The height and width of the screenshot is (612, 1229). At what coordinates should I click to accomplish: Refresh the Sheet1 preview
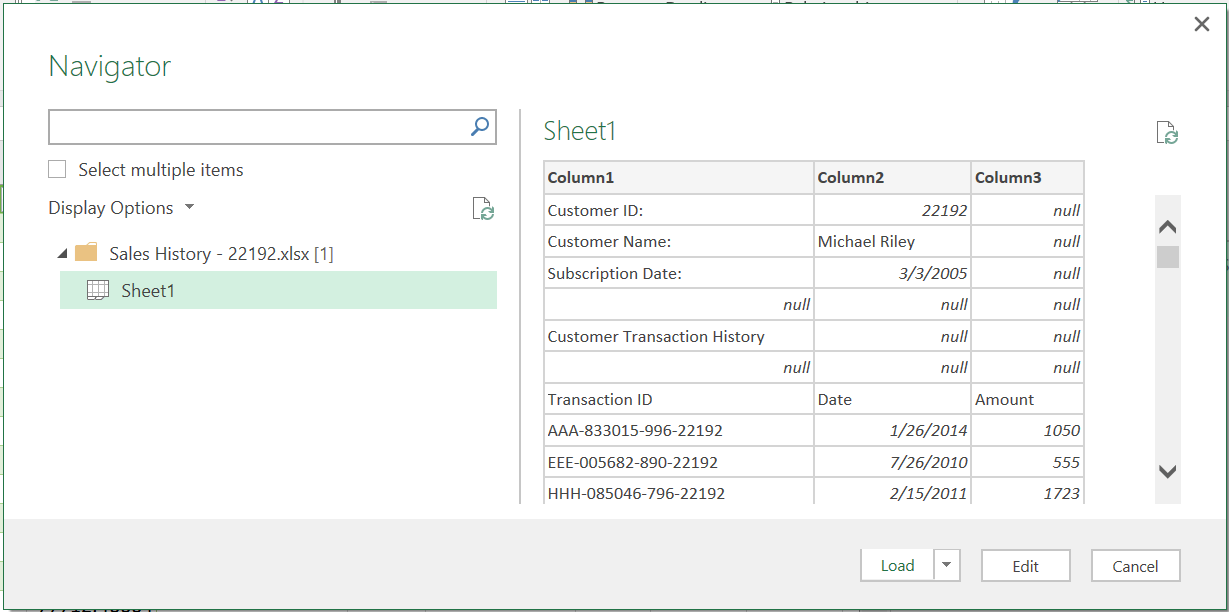pyautogui.click(x=1166, y=133)
